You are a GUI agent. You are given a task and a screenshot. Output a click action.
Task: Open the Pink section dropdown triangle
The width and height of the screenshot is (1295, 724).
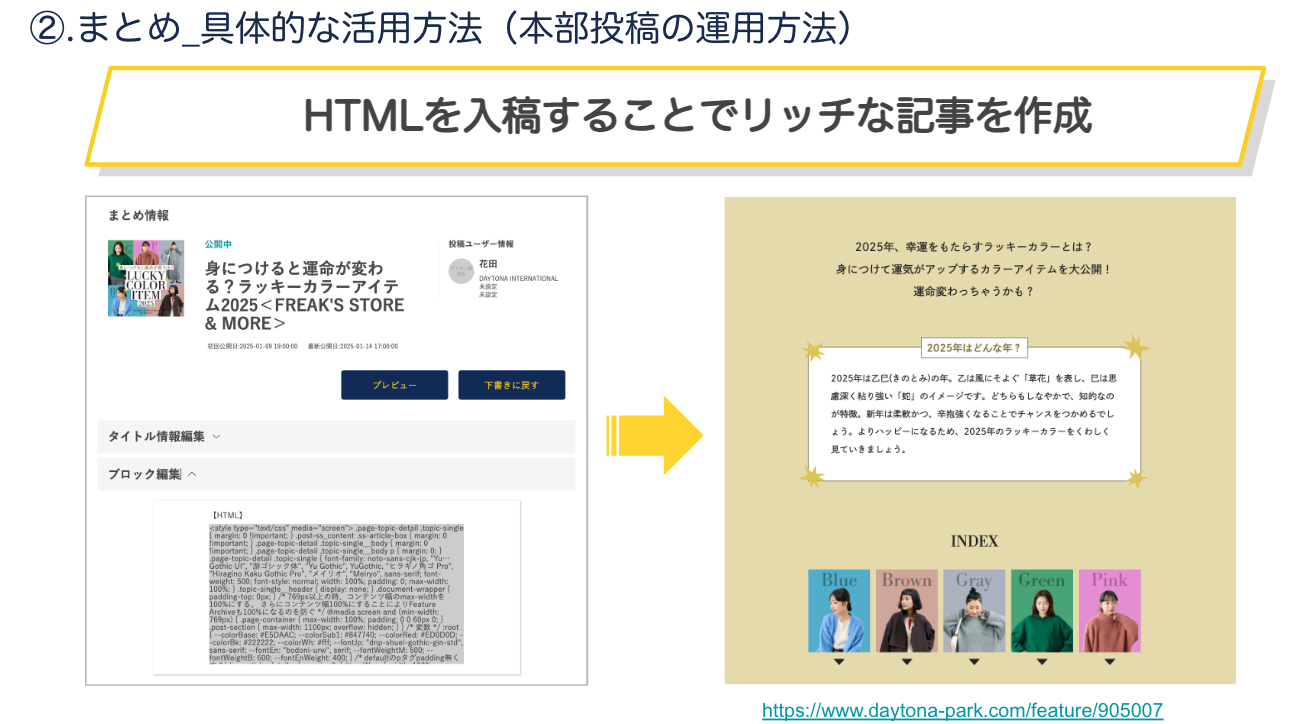pos(1109,661)
